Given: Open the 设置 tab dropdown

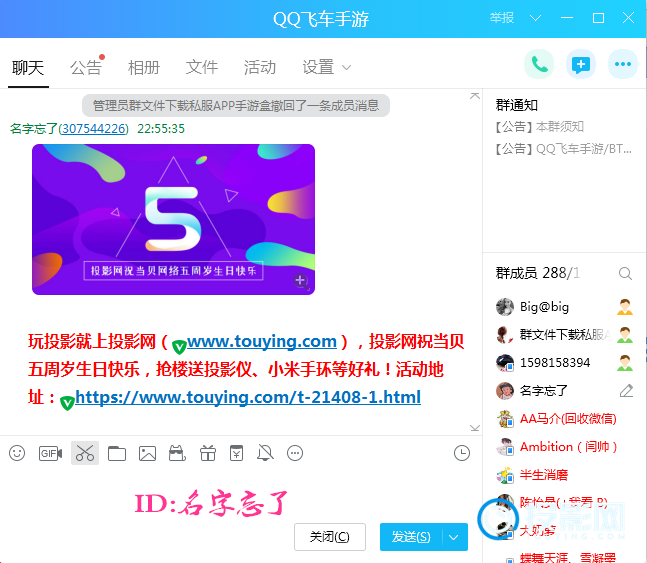Looking at the screenshot, I should [326, 67].
